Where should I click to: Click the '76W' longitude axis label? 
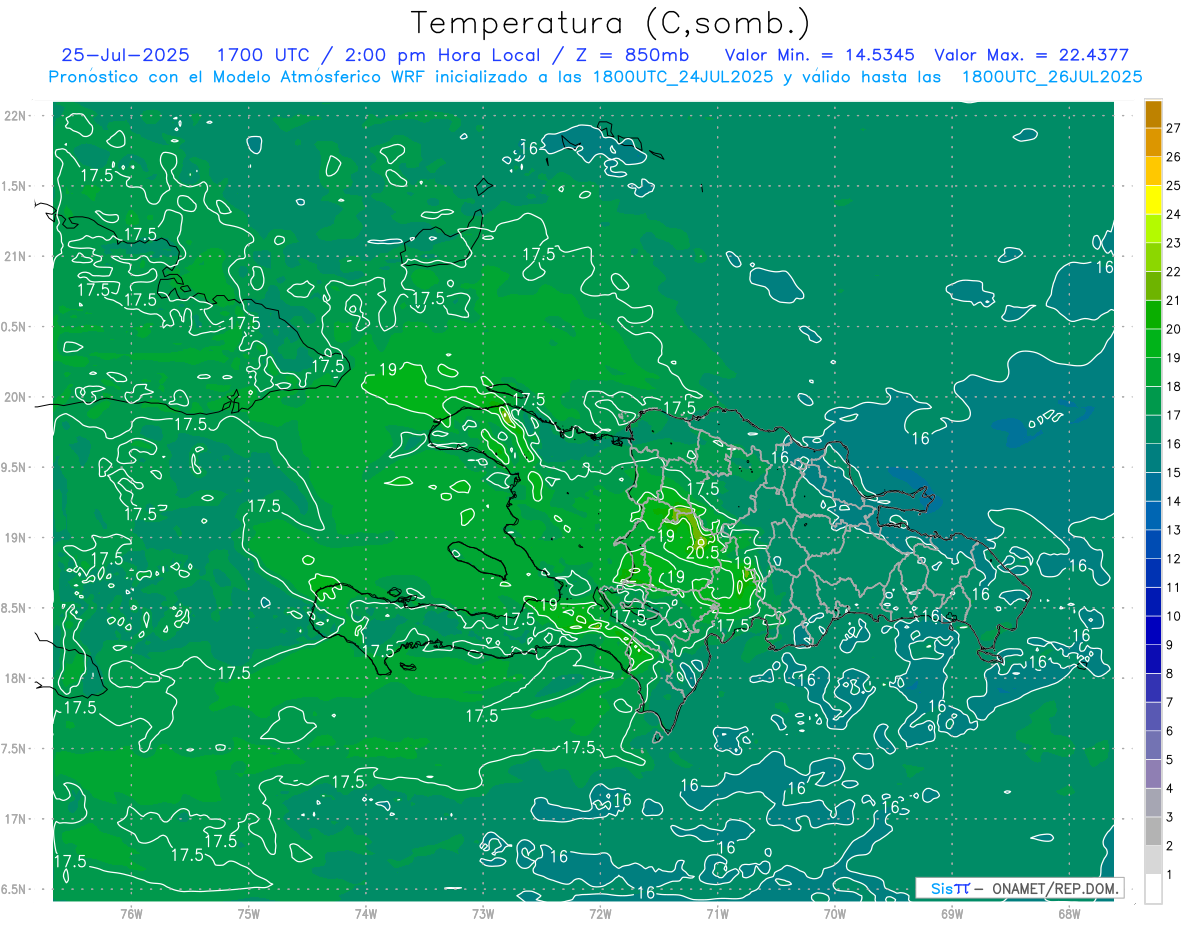(131, 913)
